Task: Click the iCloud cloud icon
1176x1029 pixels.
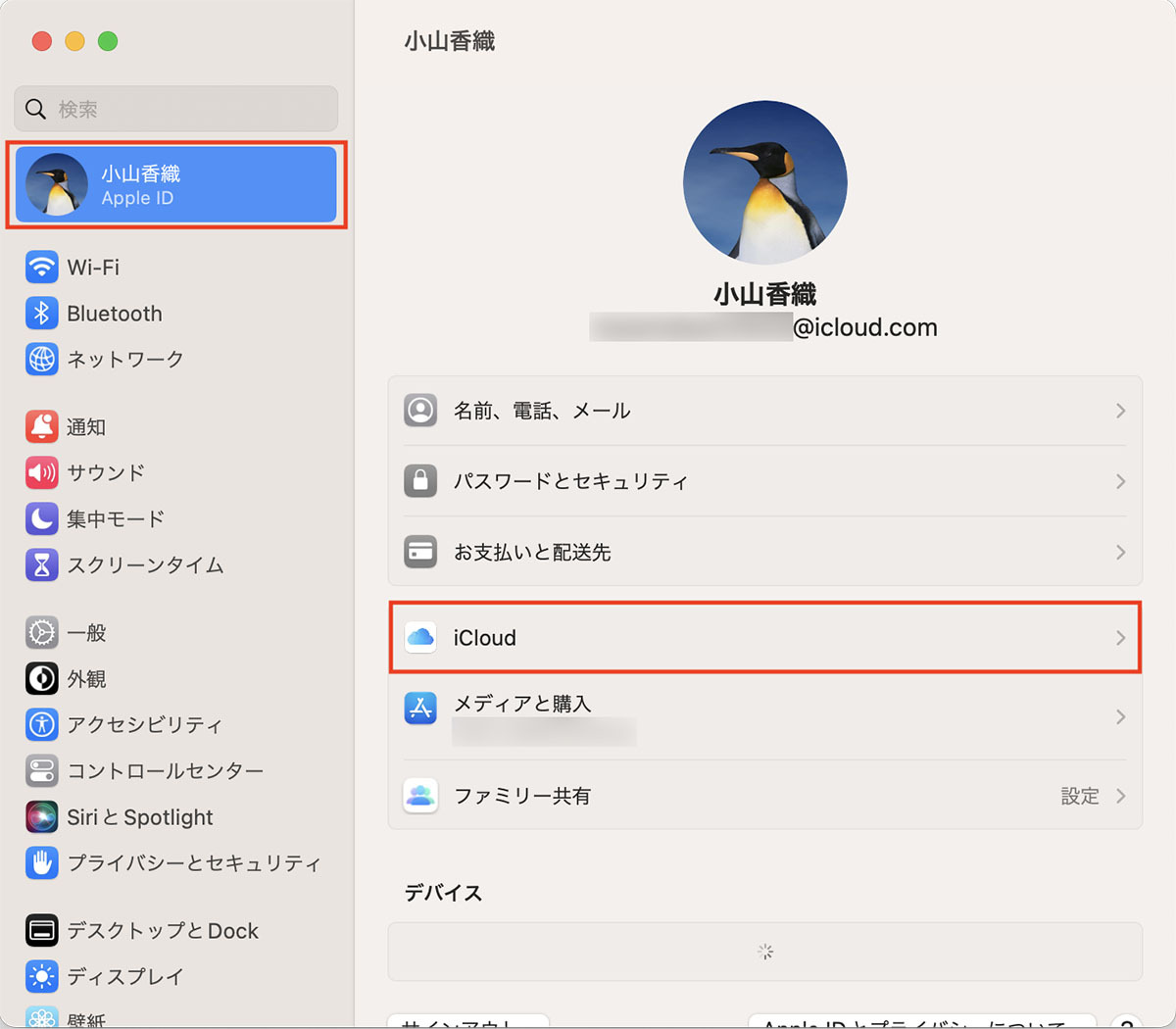Action: pyautogui.click(x=420, y=637)
